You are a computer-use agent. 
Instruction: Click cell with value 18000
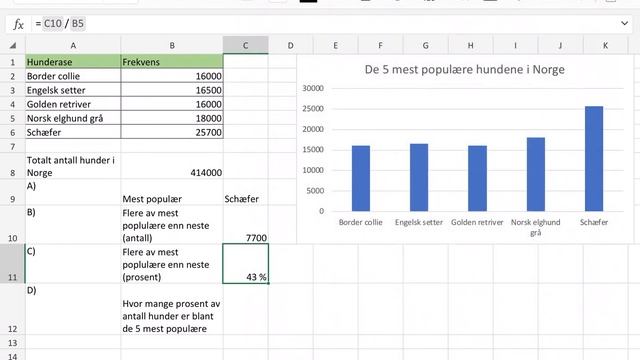point(172,118)
